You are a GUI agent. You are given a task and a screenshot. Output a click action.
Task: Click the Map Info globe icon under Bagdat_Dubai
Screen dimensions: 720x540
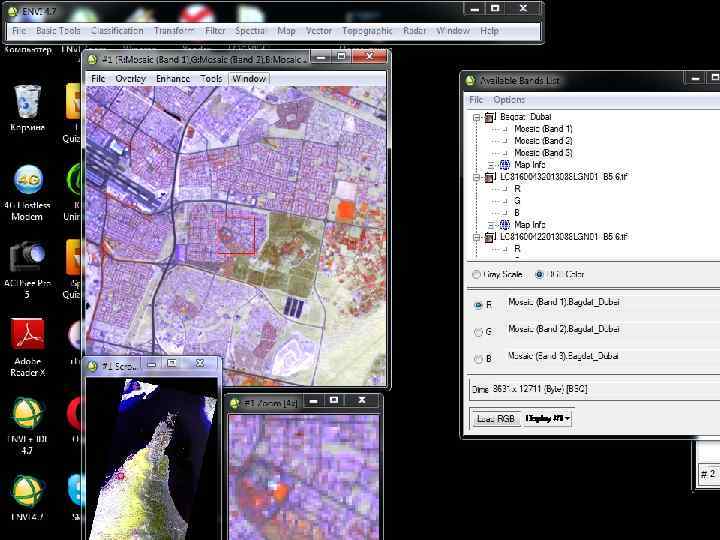(504, 164)
